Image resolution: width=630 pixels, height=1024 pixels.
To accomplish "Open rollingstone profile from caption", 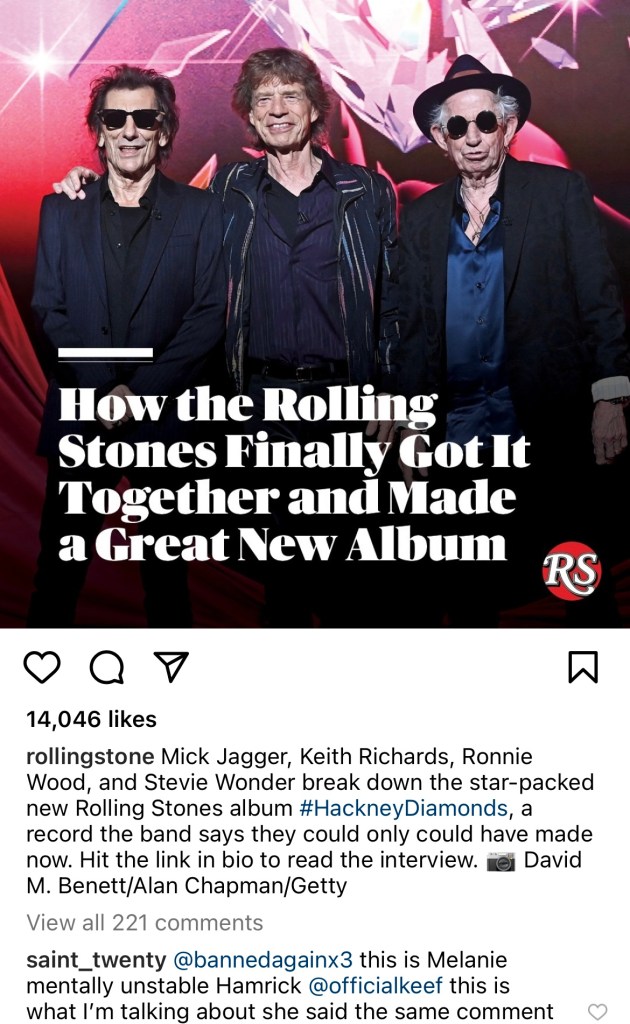I will pyautogui.click(x=90, y=756).
